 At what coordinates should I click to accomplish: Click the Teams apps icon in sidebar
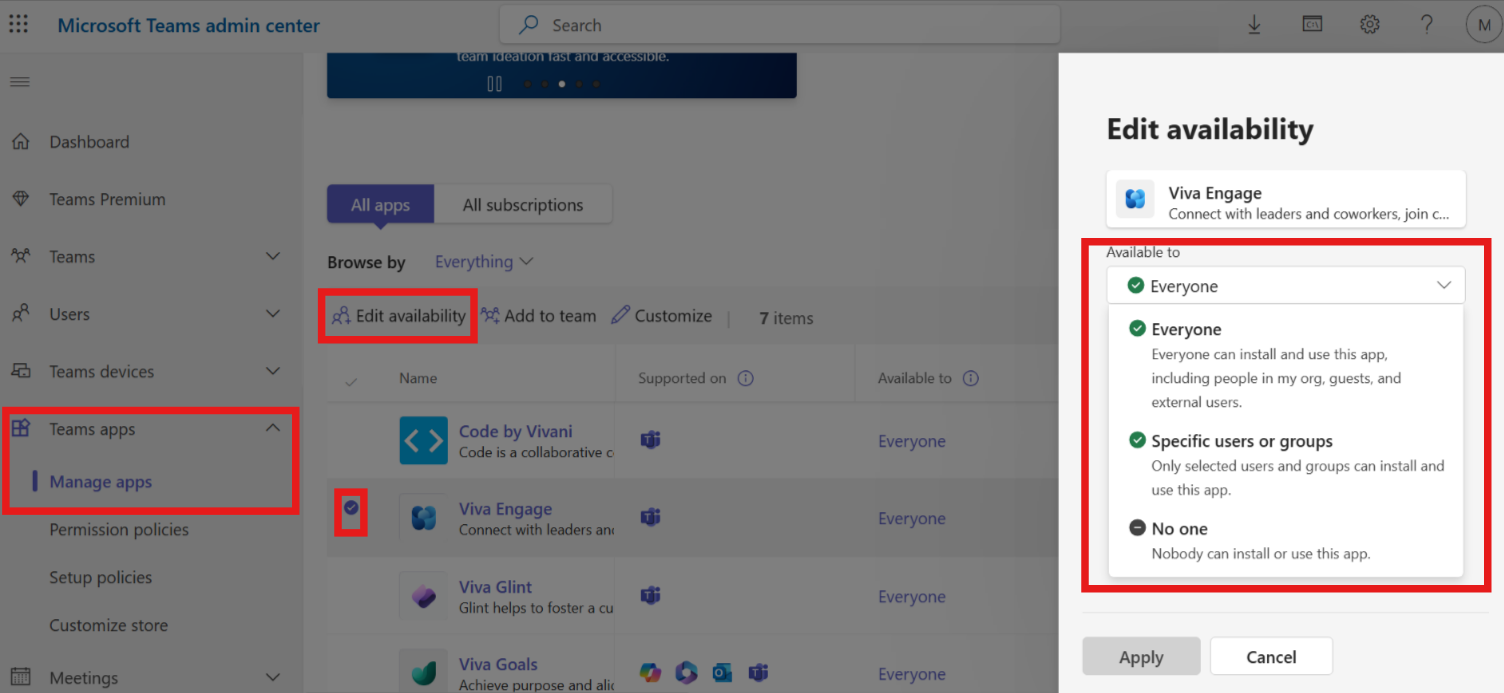[x=20, y=429]
